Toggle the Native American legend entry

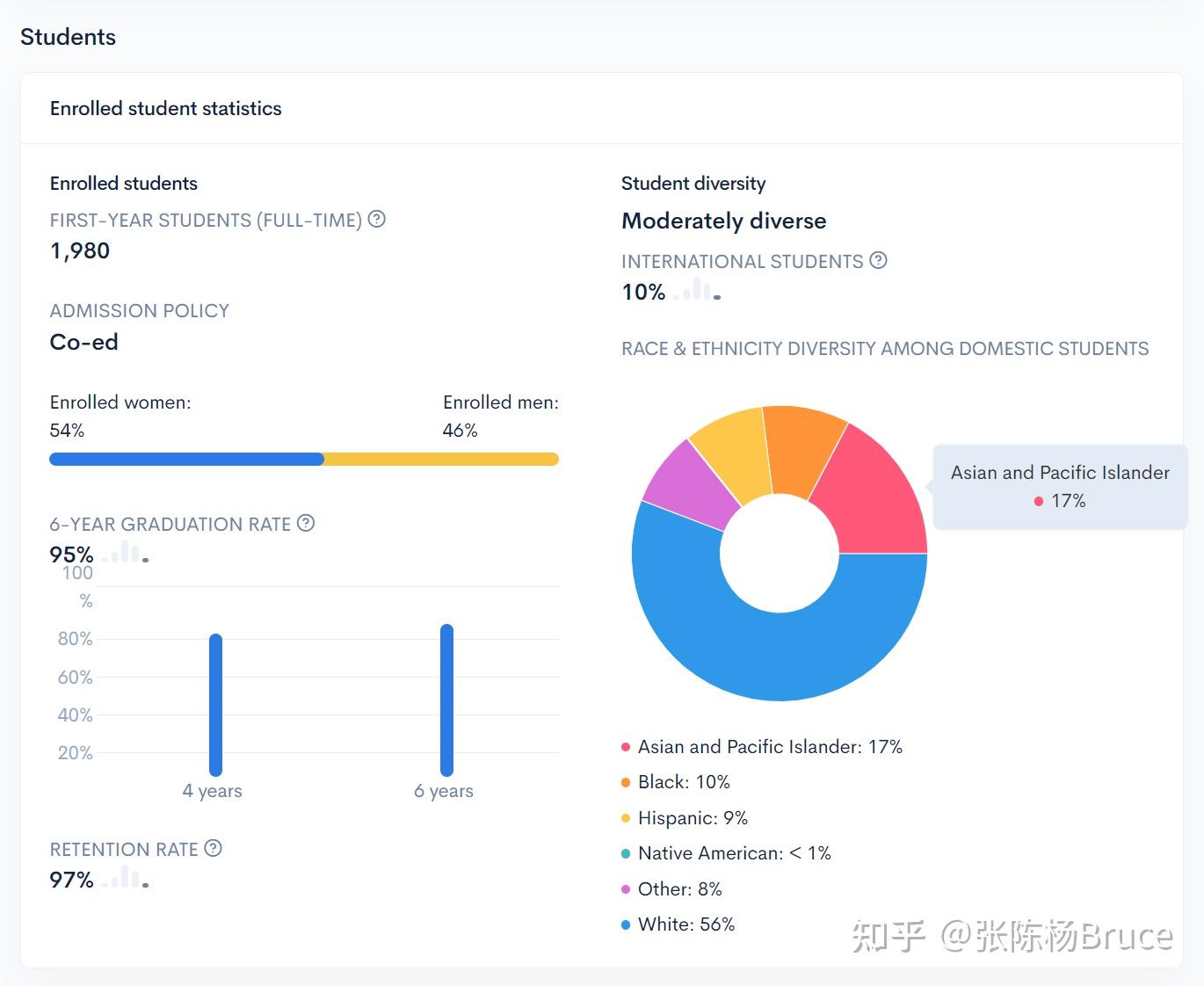(x=734, y=852)
